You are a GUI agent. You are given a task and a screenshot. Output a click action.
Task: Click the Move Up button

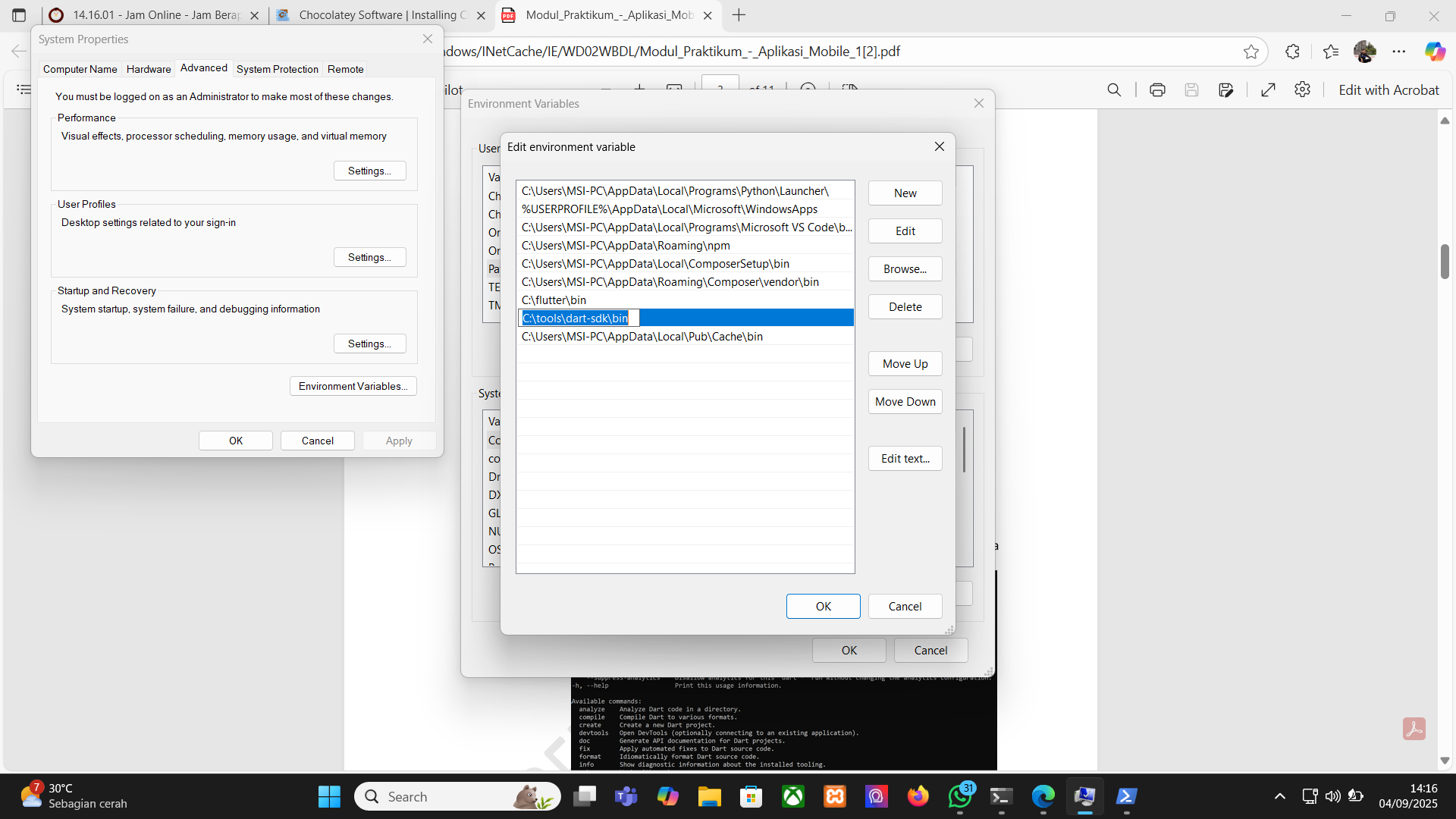click(905, 364)
